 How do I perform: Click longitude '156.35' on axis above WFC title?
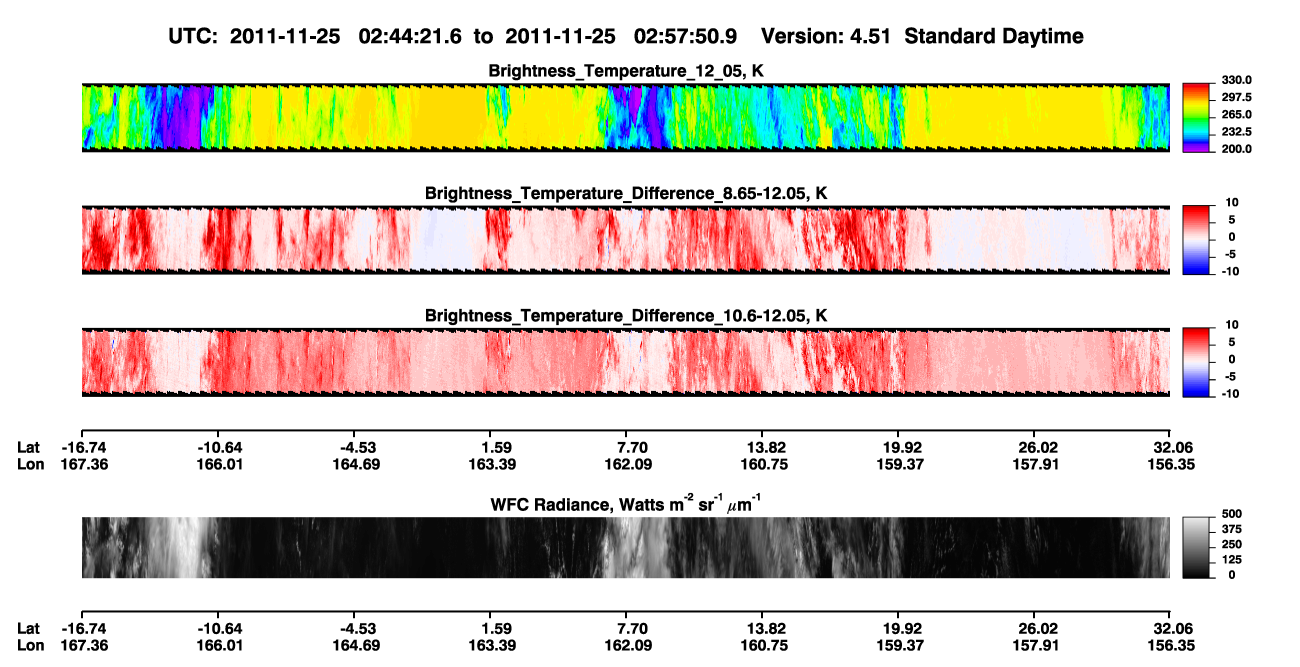point(1171,464)
